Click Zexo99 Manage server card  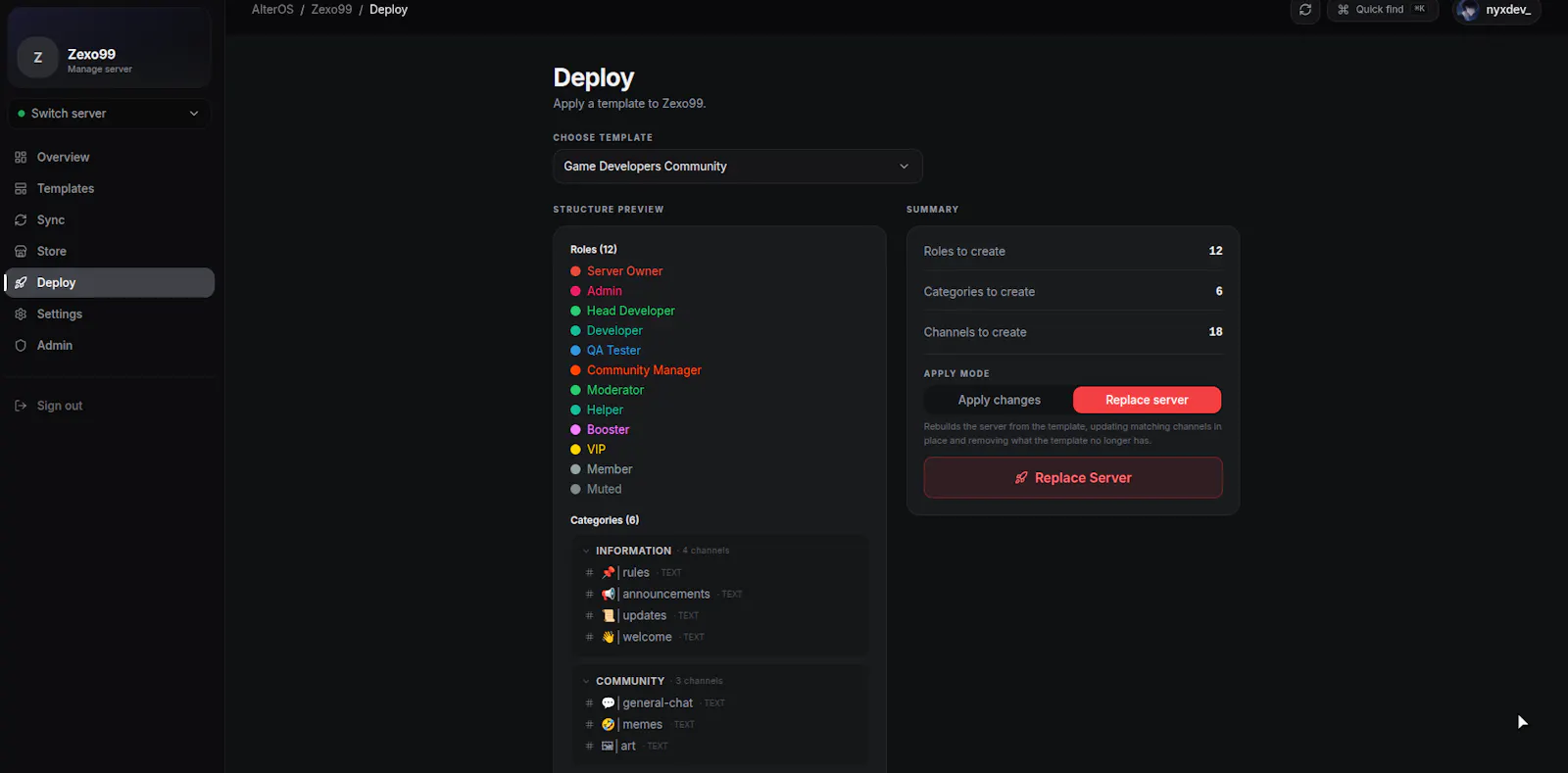point(109,49)
